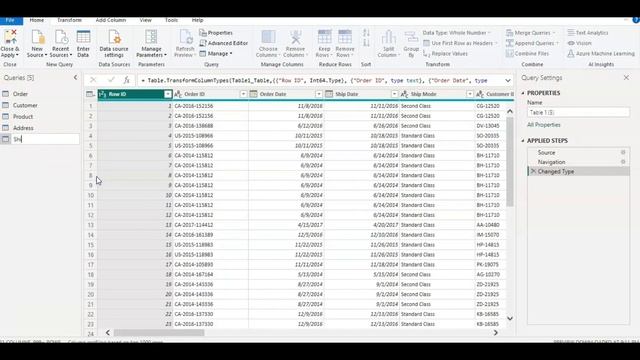The width and height of the screenshot is (640, 360).
Task: Click the vertical scrollbar down arrow
Action: pyautogui.click(x=510, y=318)
